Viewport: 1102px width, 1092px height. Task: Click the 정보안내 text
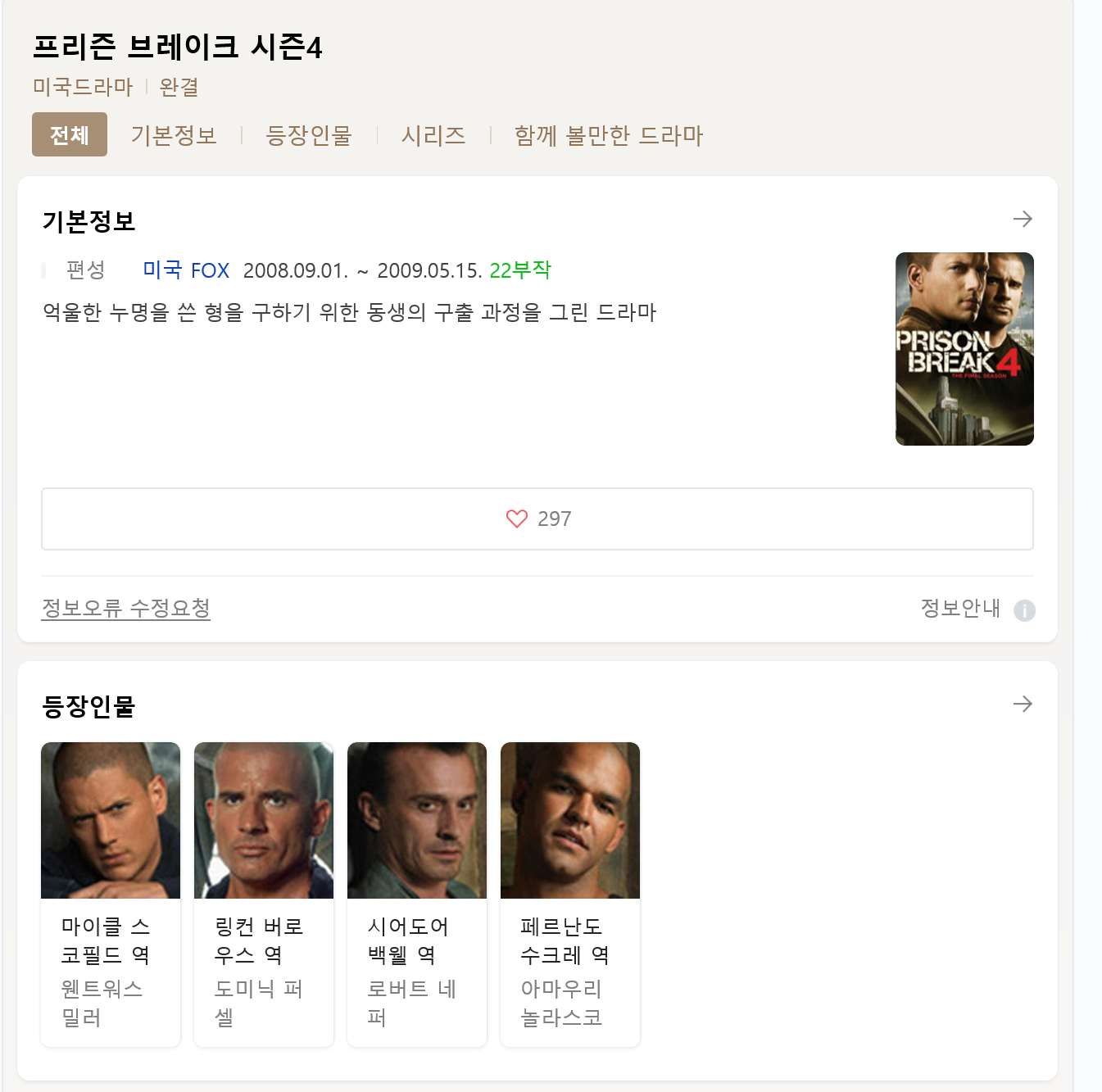pyautogui.click(x=960, y=608)
